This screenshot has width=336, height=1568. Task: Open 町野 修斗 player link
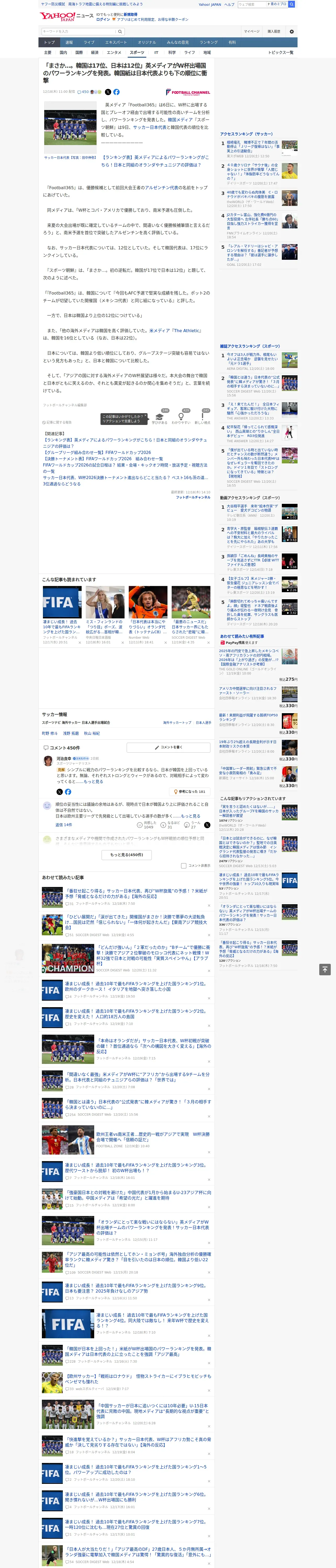[49, 734]
